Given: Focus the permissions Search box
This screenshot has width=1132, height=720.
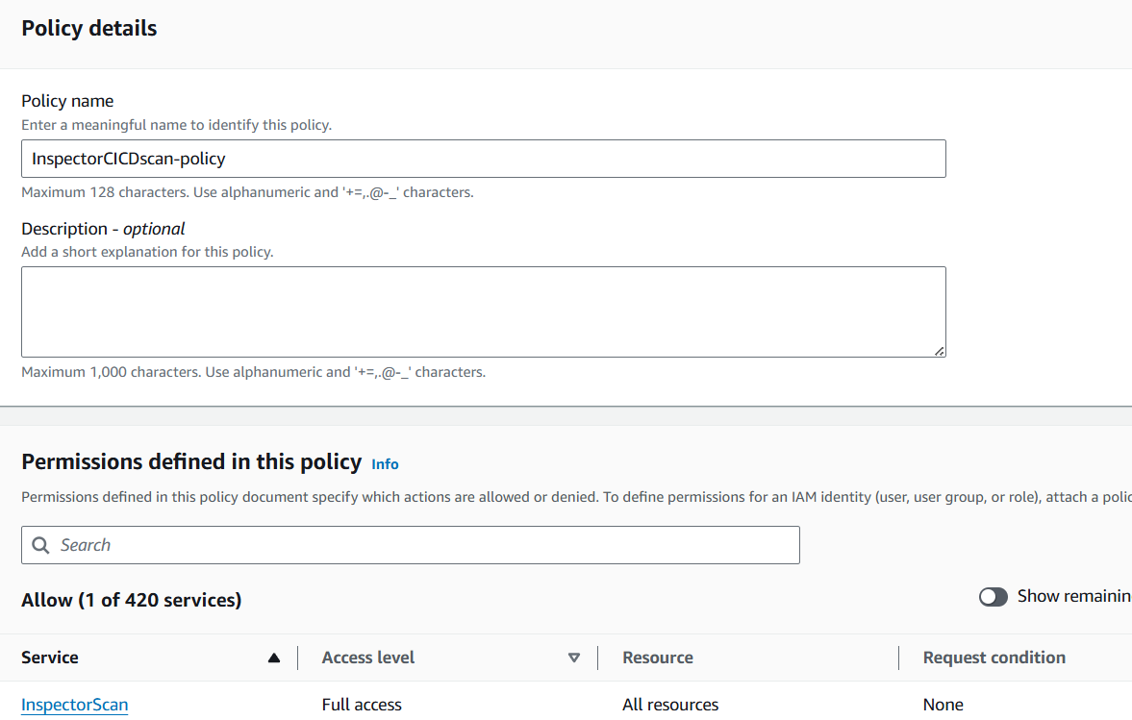Looking at the screenshot, I should tap(410, 545).
